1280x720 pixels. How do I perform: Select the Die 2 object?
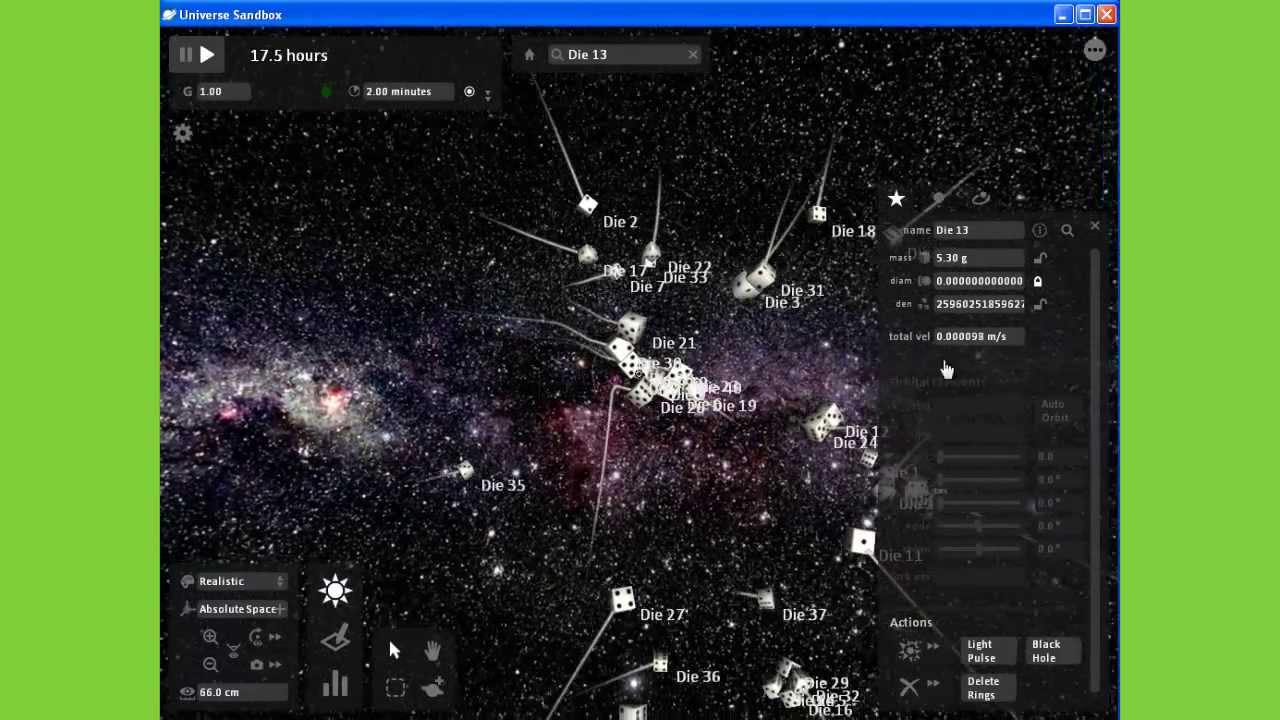pos(588,205)
